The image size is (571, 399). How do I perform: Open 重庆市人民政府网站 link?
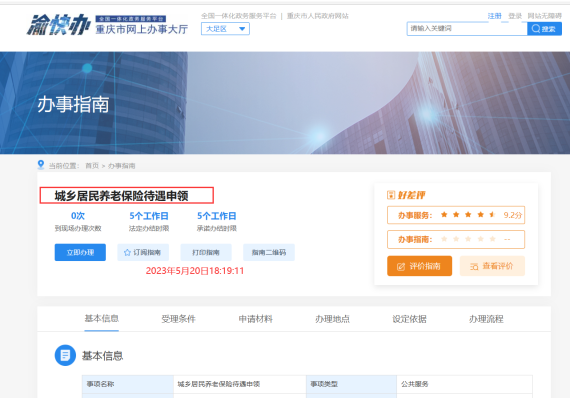(318, 16)
